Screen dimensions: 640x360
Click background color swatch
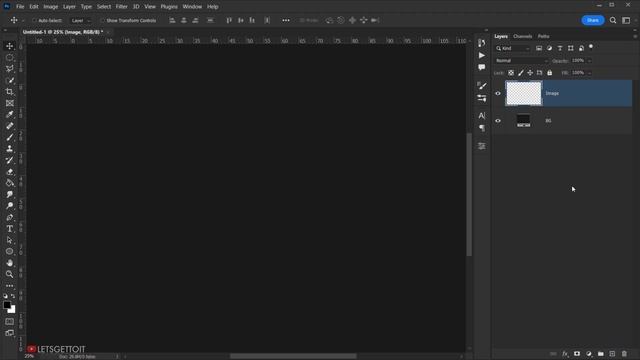click(12, 310)
